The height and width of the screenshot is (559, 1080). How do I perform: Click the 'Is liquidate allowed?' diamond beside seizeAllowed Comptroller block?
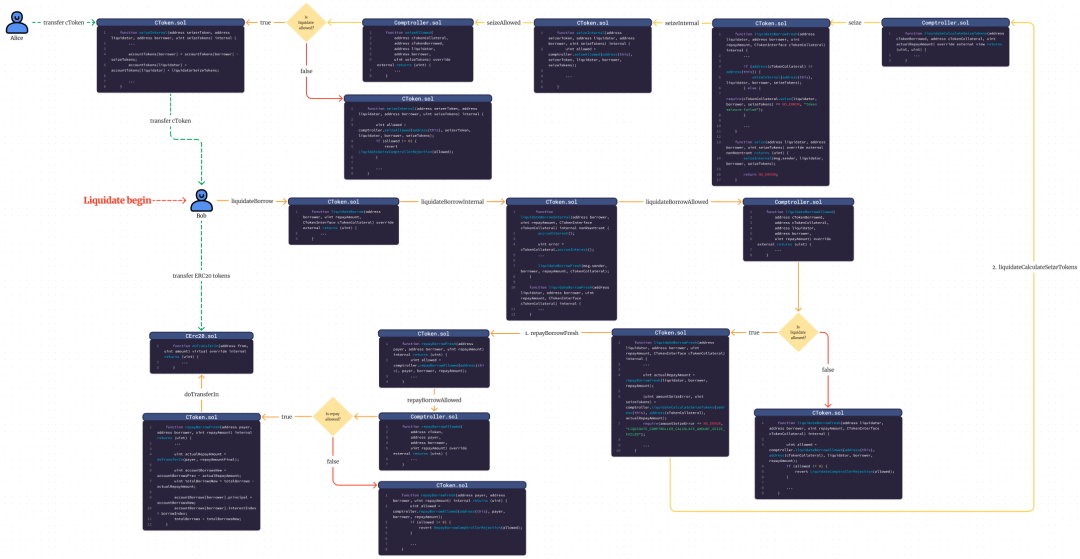307,23
